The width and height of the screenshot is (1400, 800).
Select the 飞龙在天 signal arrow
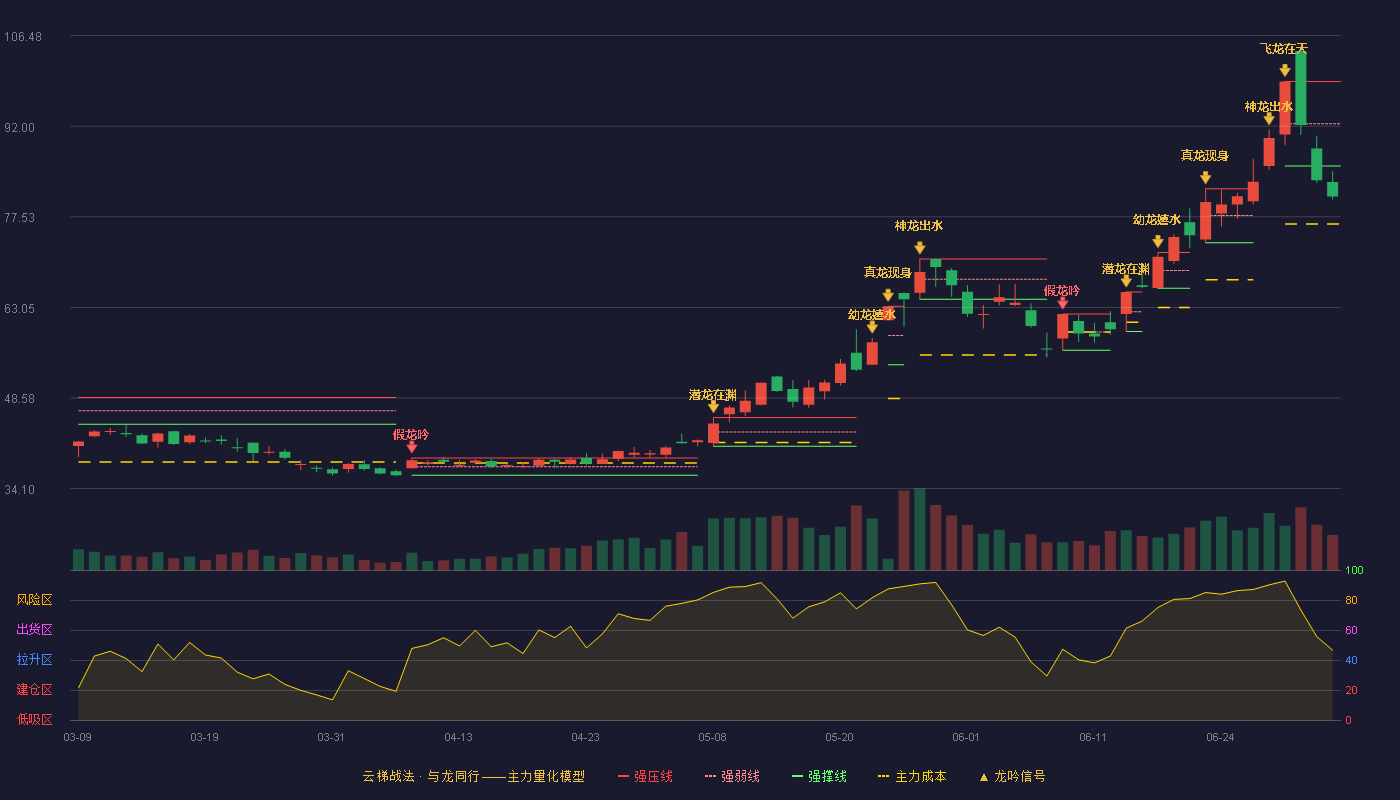(1285, 71)
